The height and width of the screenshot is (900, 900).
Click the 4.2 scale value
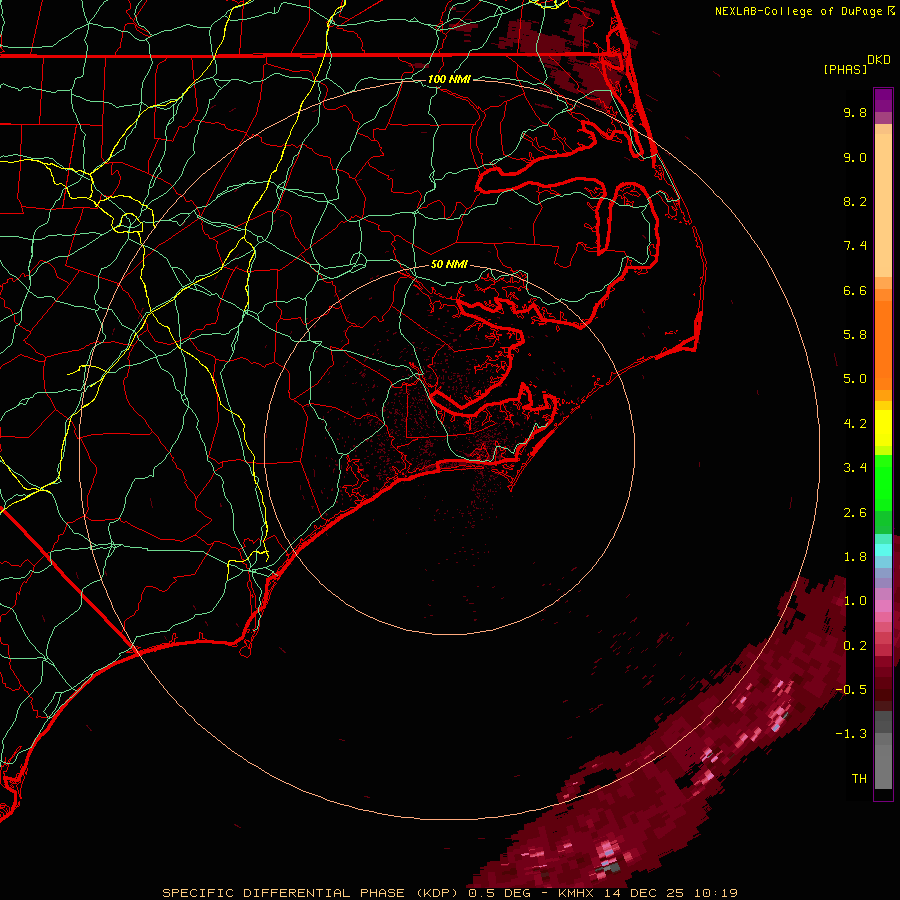pos(855,424)
